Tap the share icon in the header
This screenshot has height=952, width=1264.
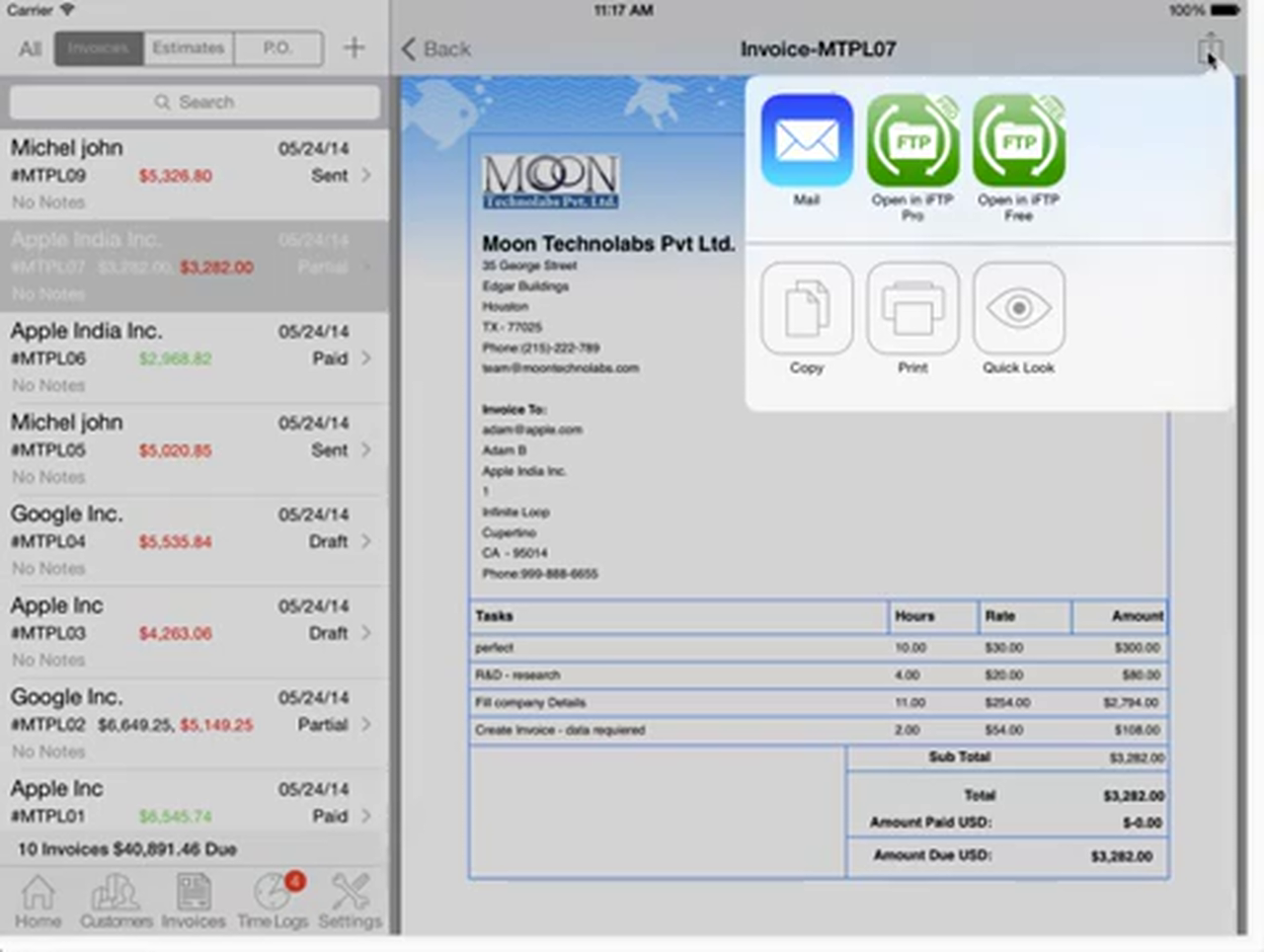tap(1210, 48)
